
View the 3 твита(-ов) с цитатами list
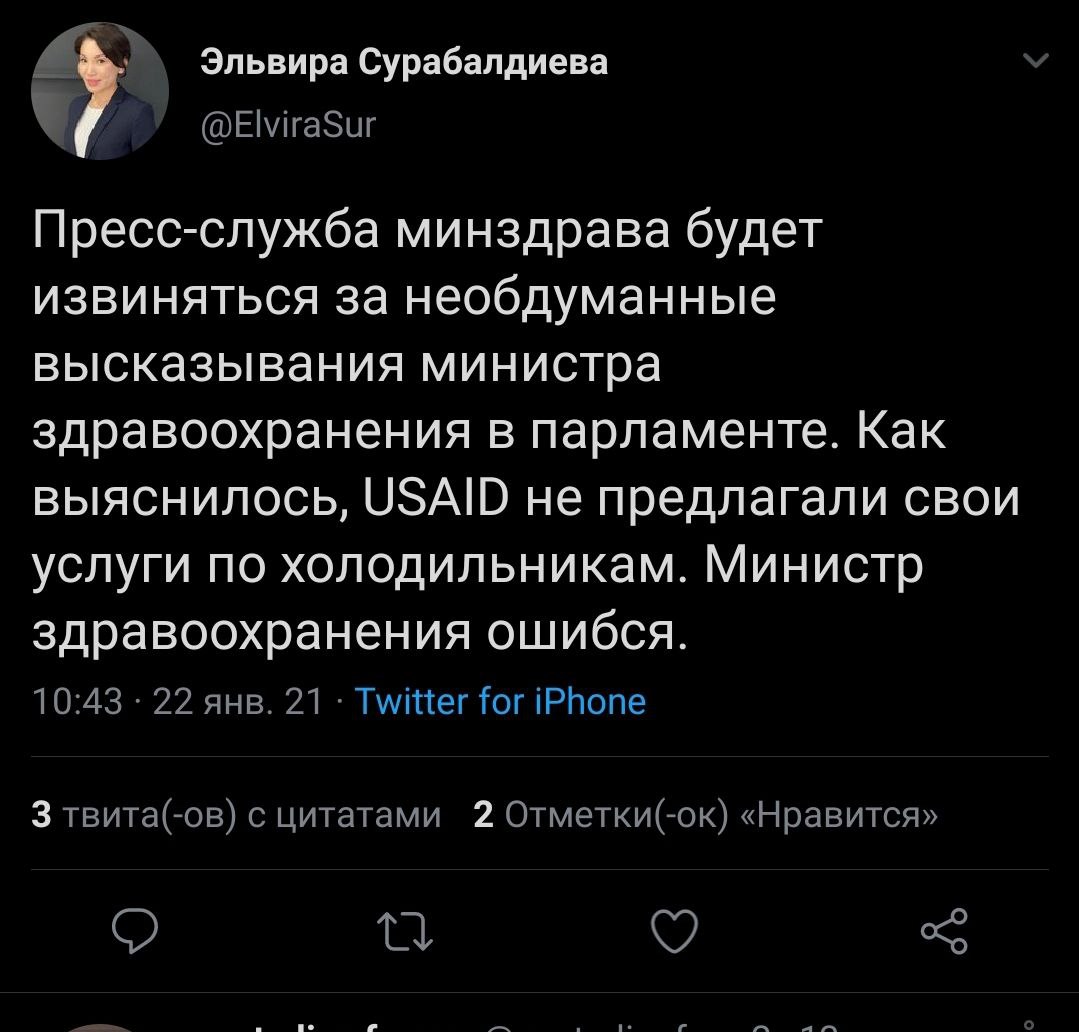pos(237,815)
